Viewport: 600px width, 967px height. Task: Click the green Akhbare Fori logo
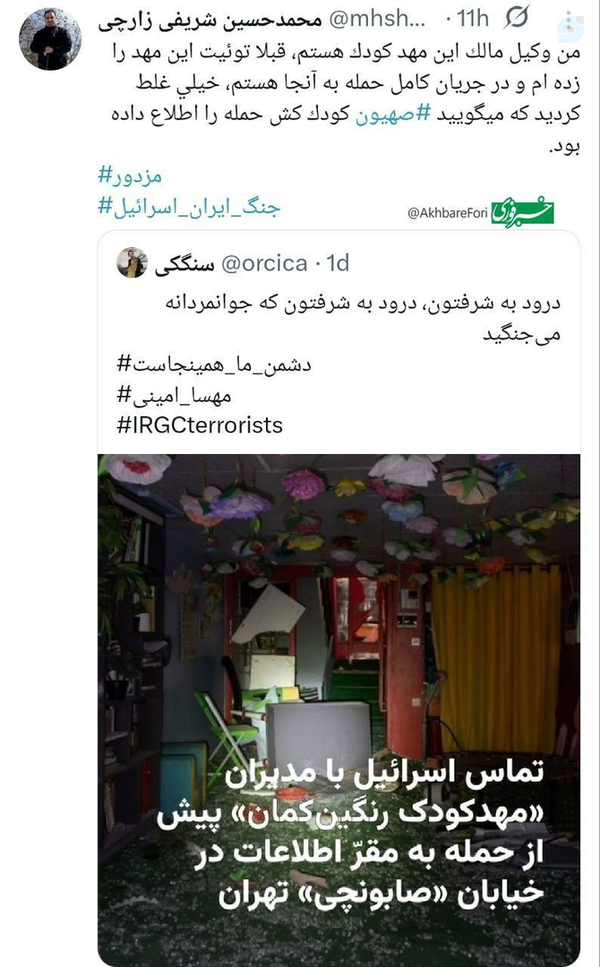tap(522, 213)
